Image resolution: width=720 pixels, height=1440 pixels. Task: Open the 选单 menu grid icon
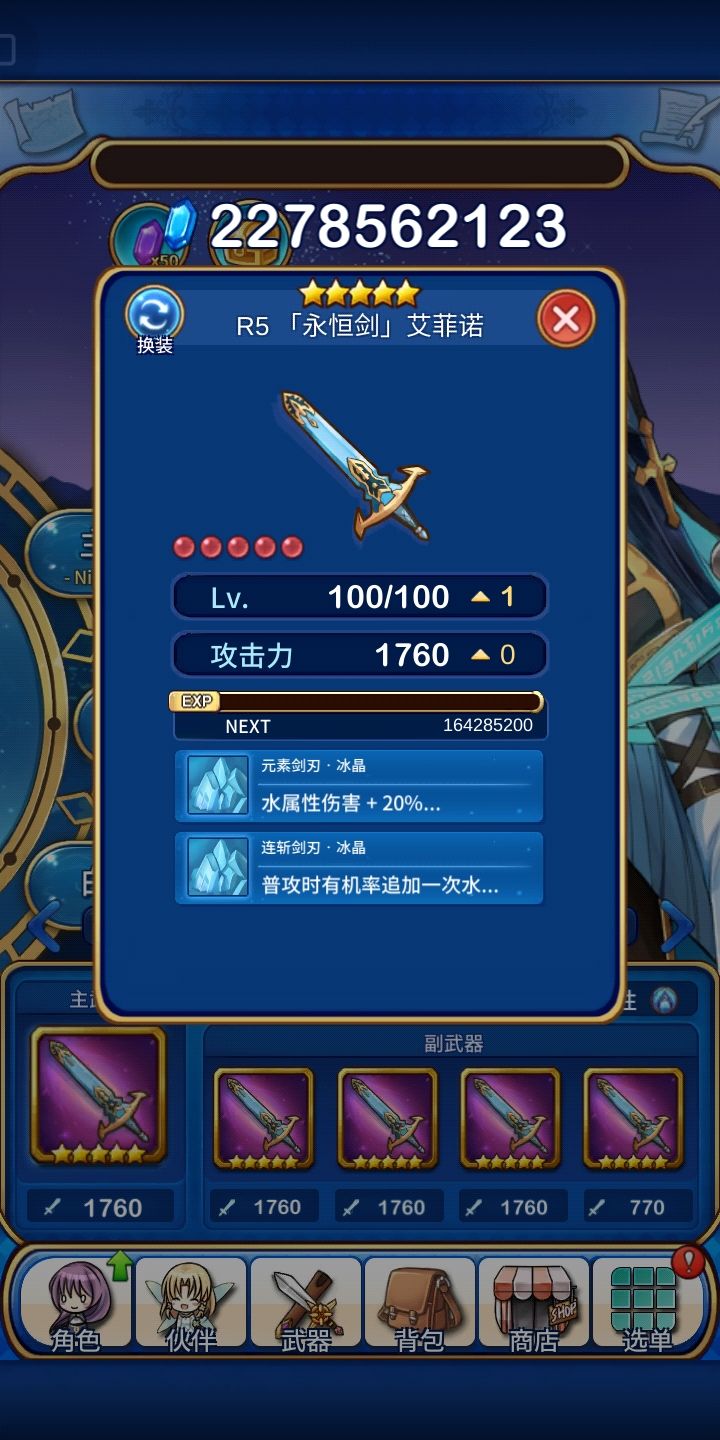[x=648, y=1303]
